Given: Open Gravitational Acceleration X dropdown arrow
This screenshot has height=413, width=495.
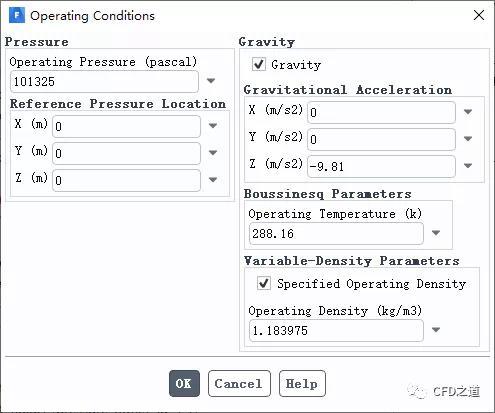Looking at the screenshot, I should [468, 112].
